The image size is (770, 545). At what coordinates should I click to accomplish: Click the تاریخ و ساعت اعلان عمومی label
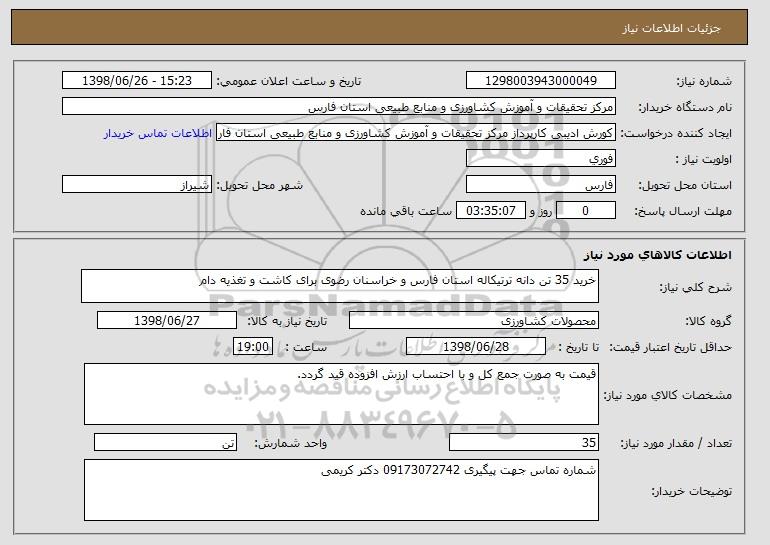(289, 82)
